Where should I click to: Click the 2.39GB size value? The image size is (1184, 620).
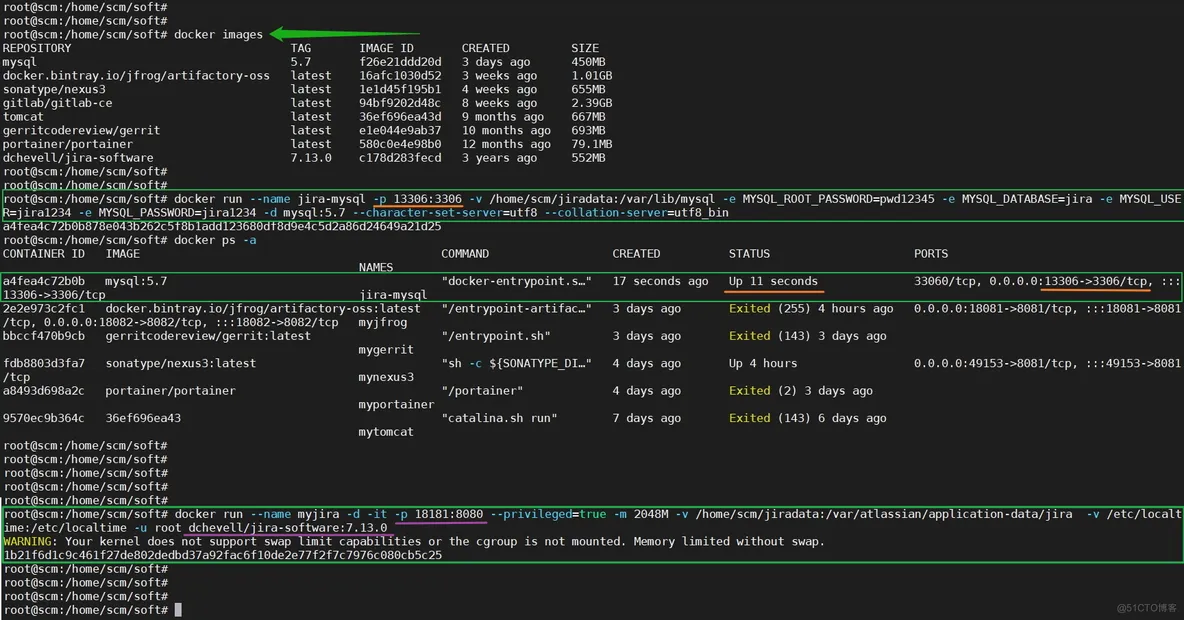click(x=592, y=103)
